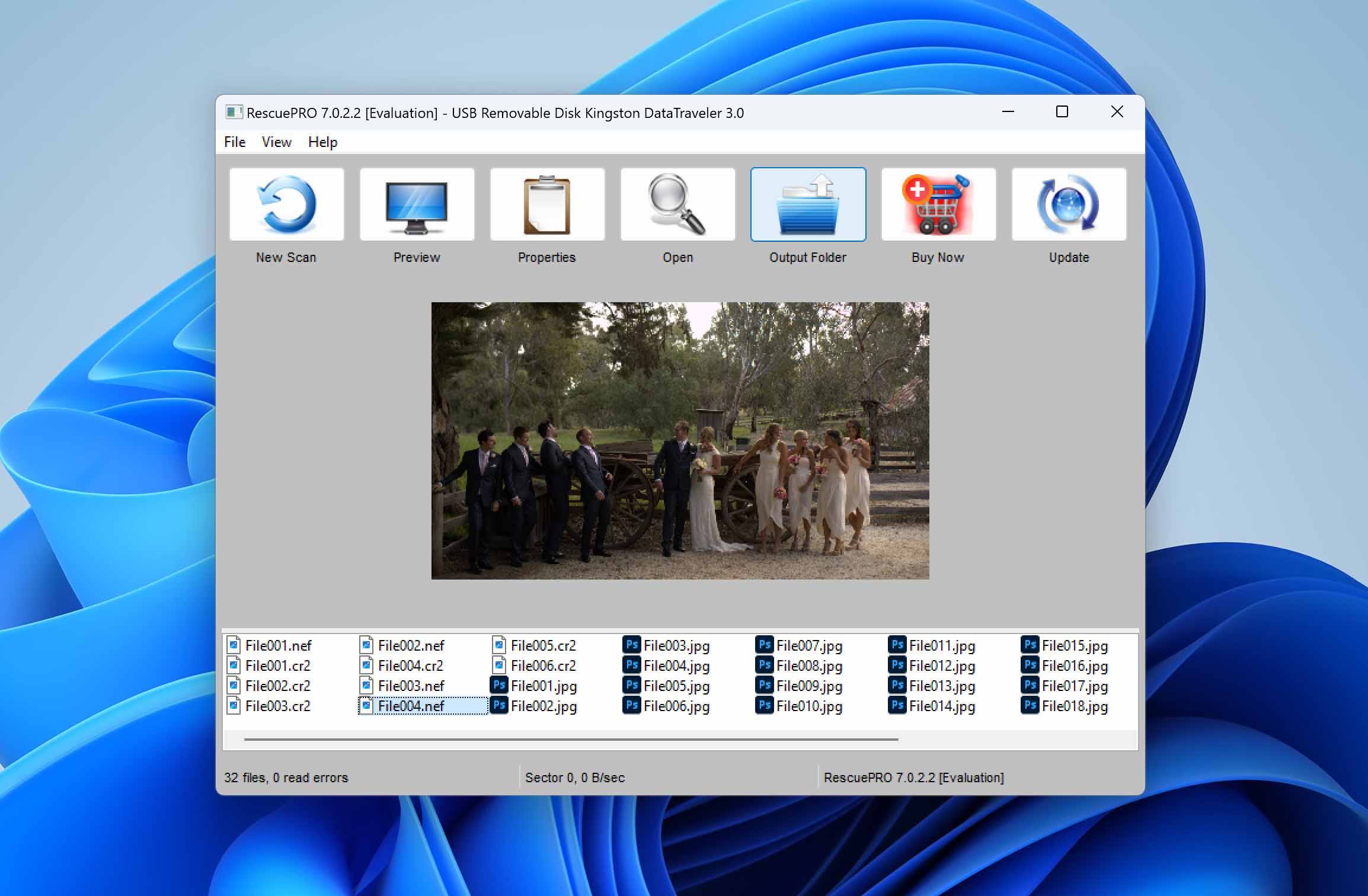Open Properties clipboard icon
The image size is (1368, 896).
547,204
